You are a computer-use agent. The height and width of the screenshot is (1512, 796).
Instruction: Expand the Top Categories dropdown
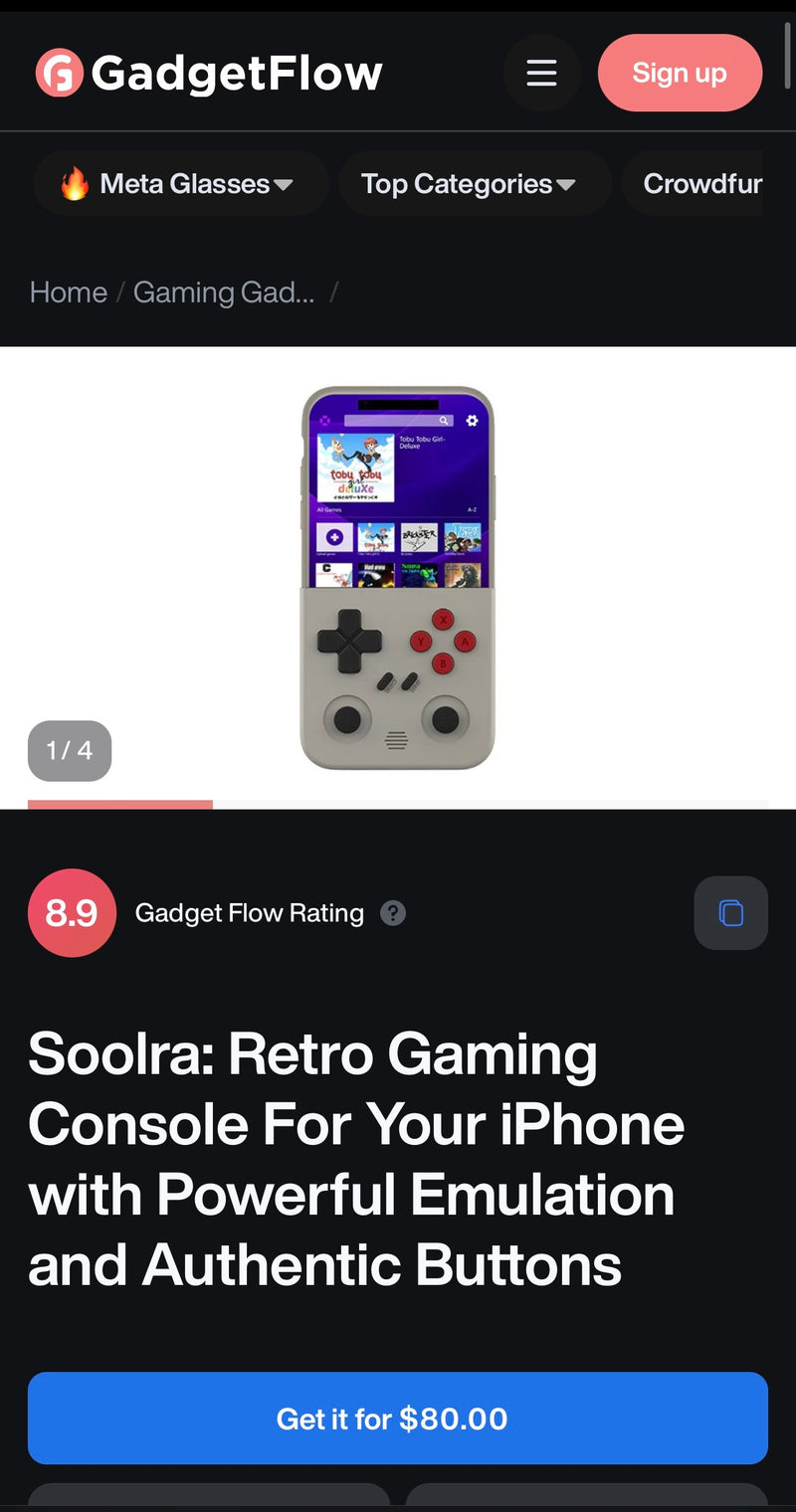(475, 184)
